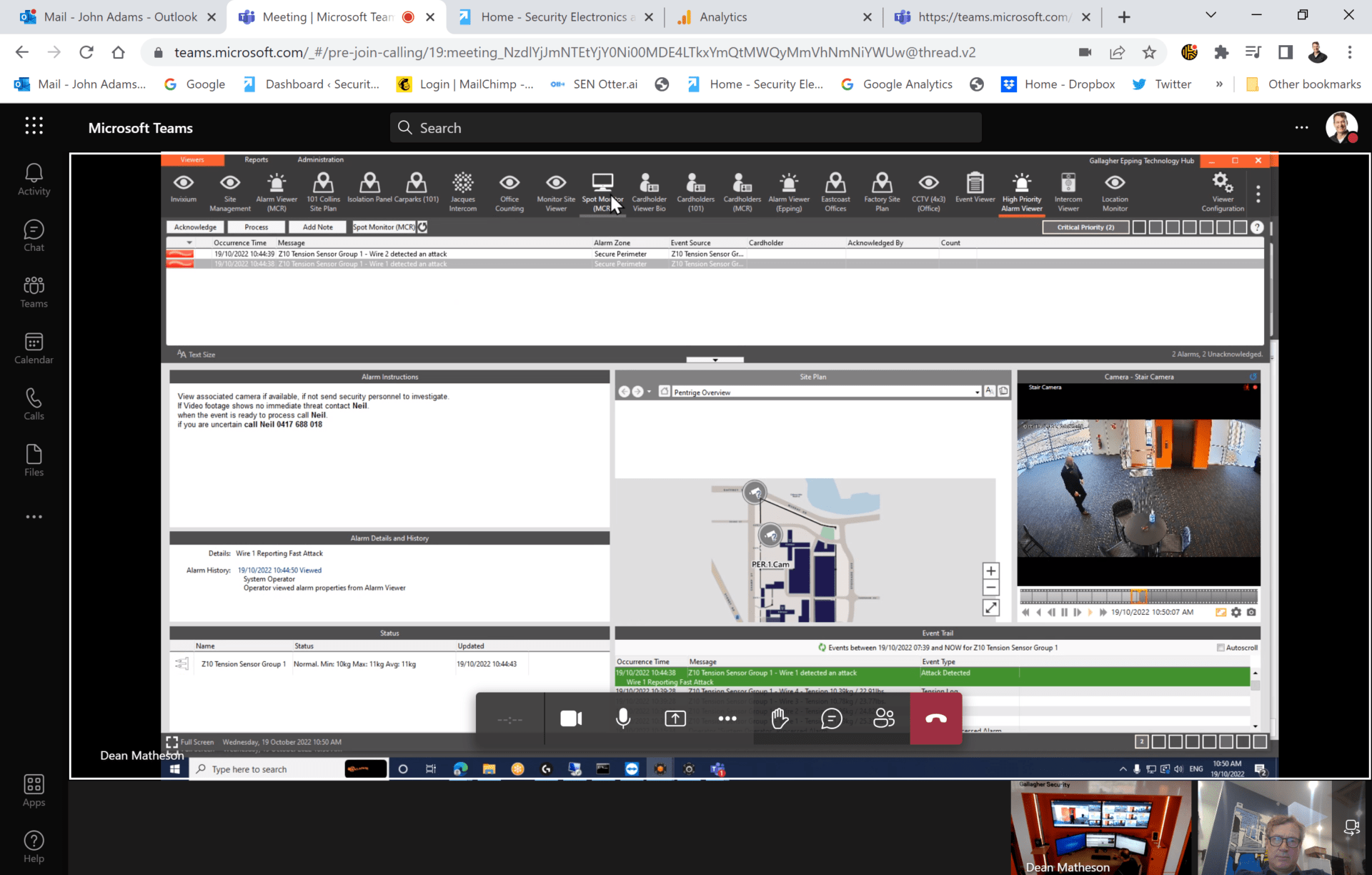Viewport: 1372px width, 875px height.
Task: Toggle the Critical Priority (2) filter
Action: click(x=1085, y=227)
